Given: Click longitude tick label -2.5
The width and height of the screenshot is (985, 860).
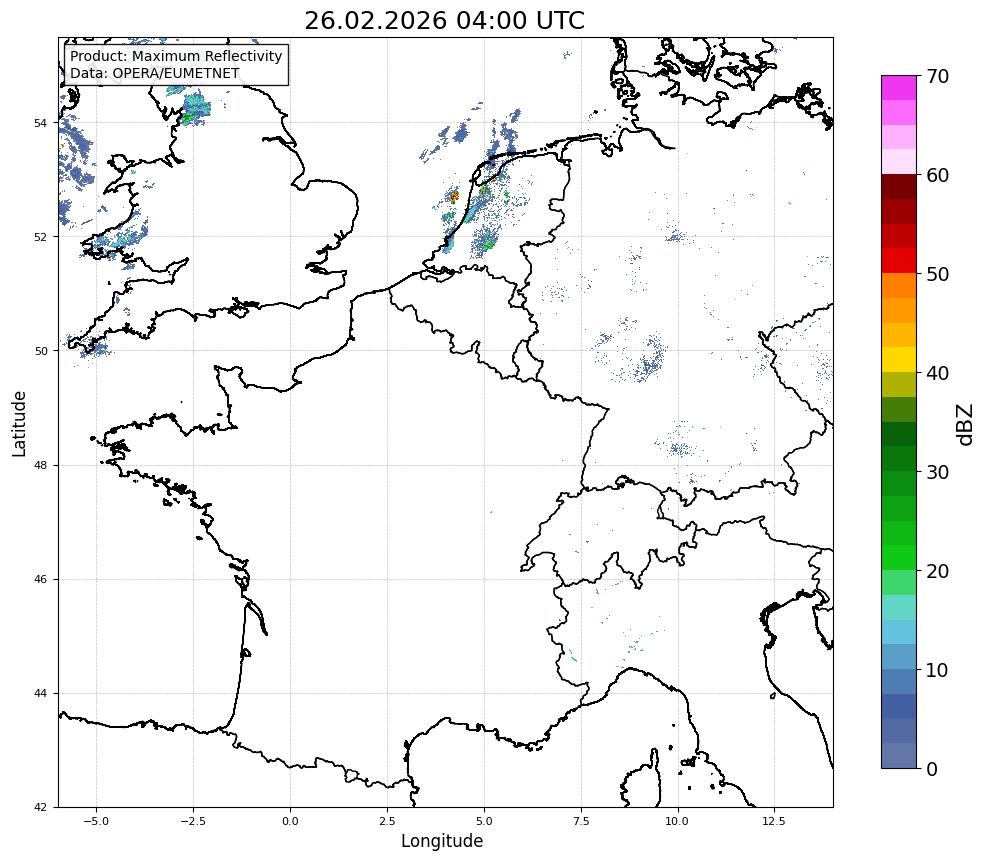Looking at the screenshot, I should (x=193, y=821).
